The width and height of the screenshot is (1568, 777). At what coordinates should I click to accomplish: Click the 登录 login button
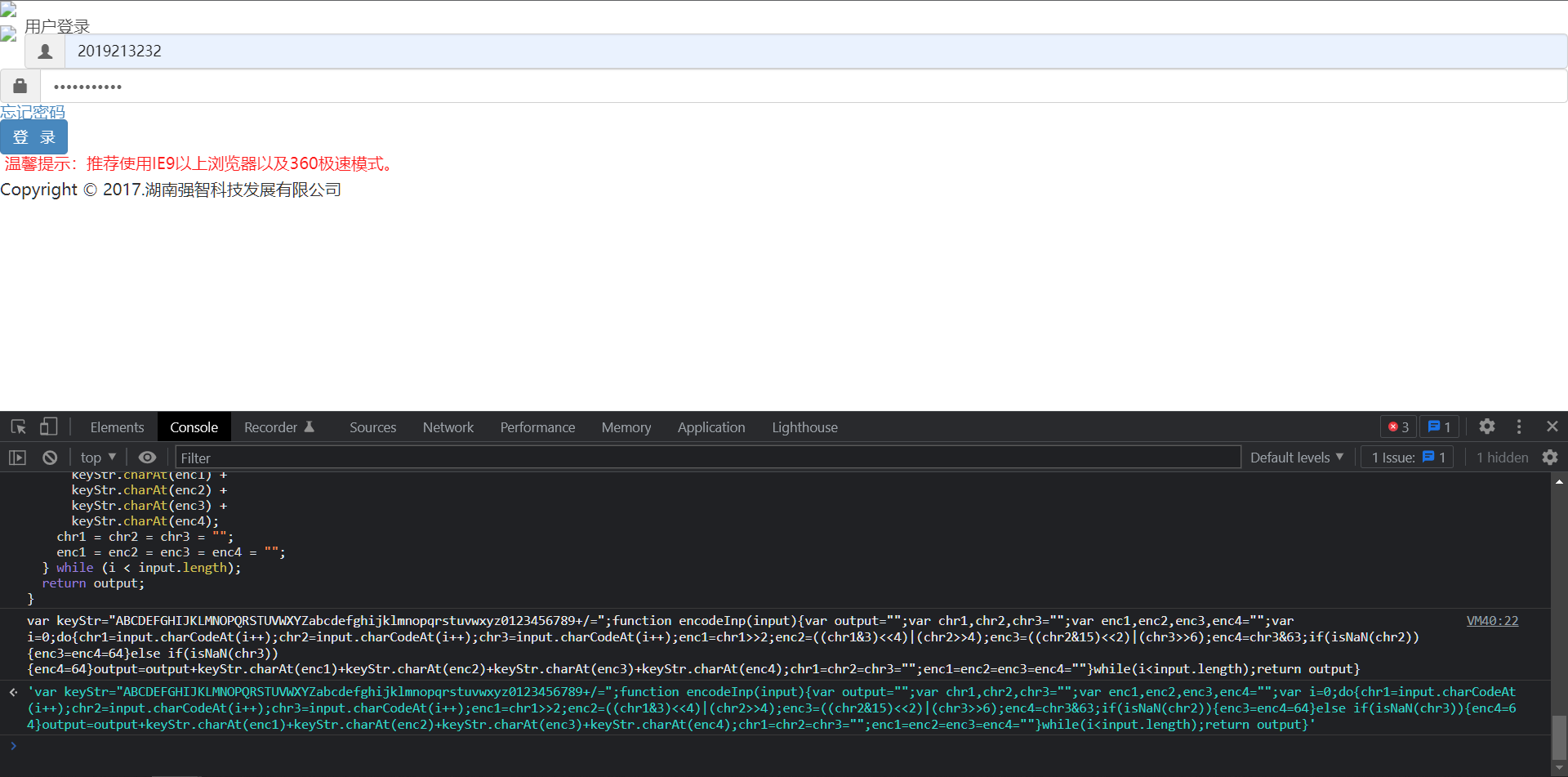[34, 136]
